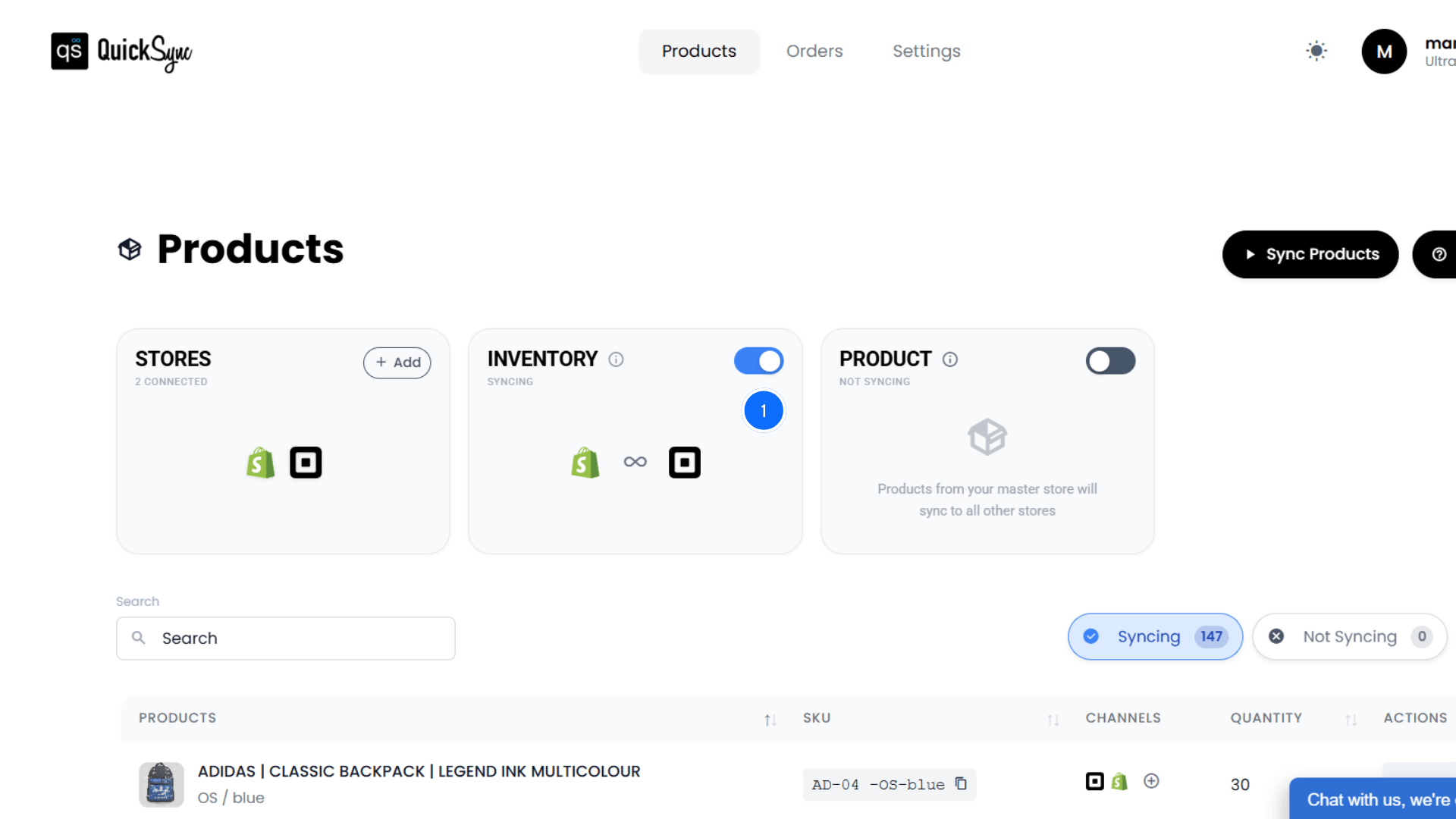Sort by the Quantity column arrows
1456x819 pixels.
pyautogui.click(x=1351, y=720)
